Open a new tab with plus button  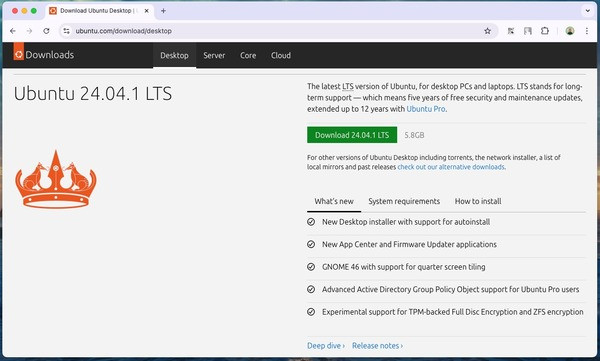[x=163, y=11]
